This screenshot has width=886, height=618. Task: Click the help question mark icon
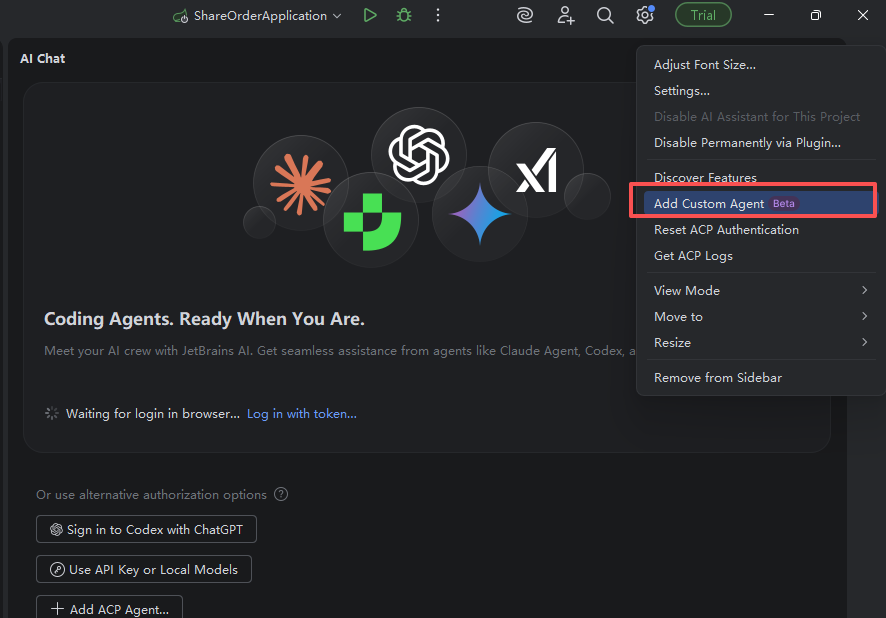click(281, 494)
